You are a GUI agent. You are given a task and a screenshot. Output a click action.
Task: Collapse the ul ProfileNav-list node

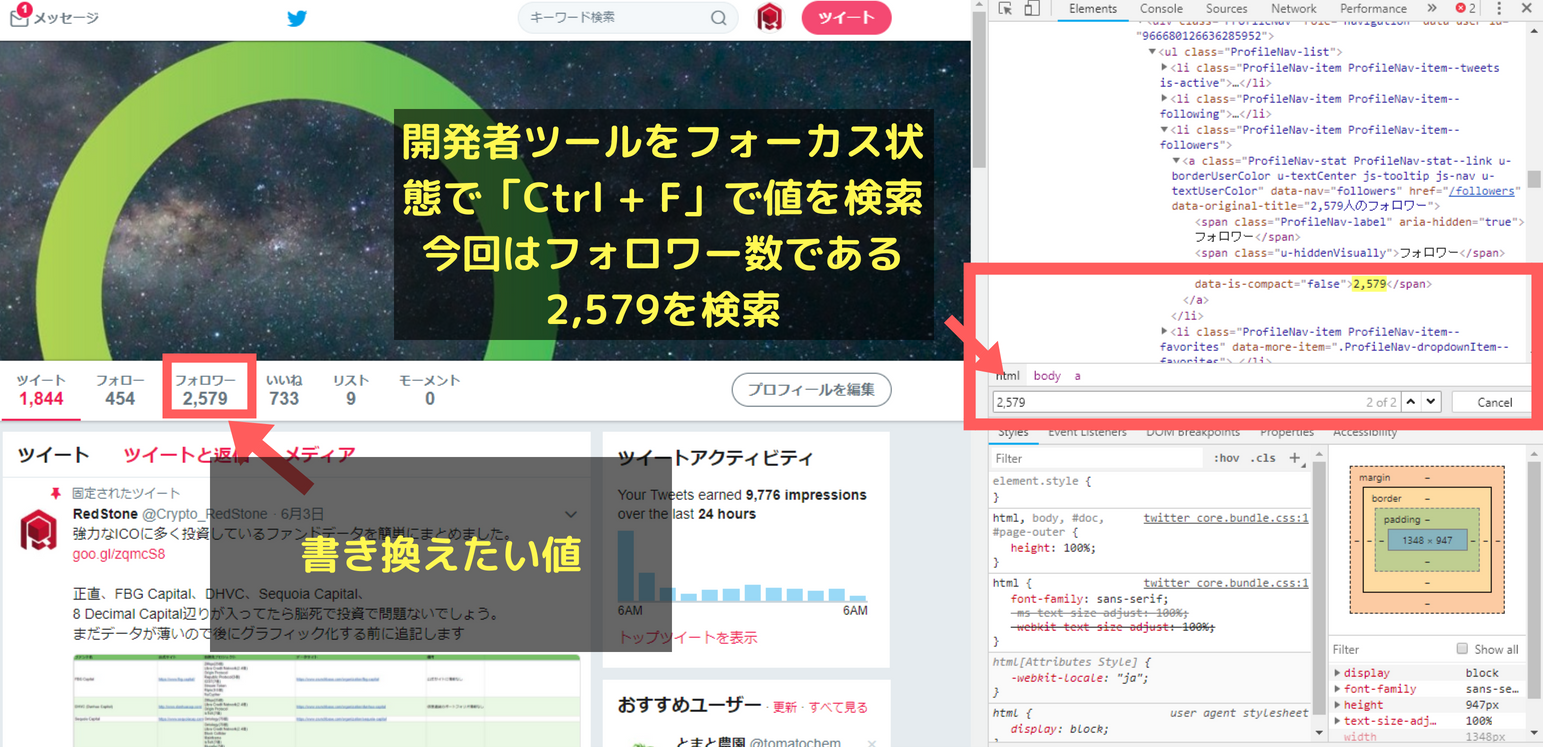click(1152, 52)
